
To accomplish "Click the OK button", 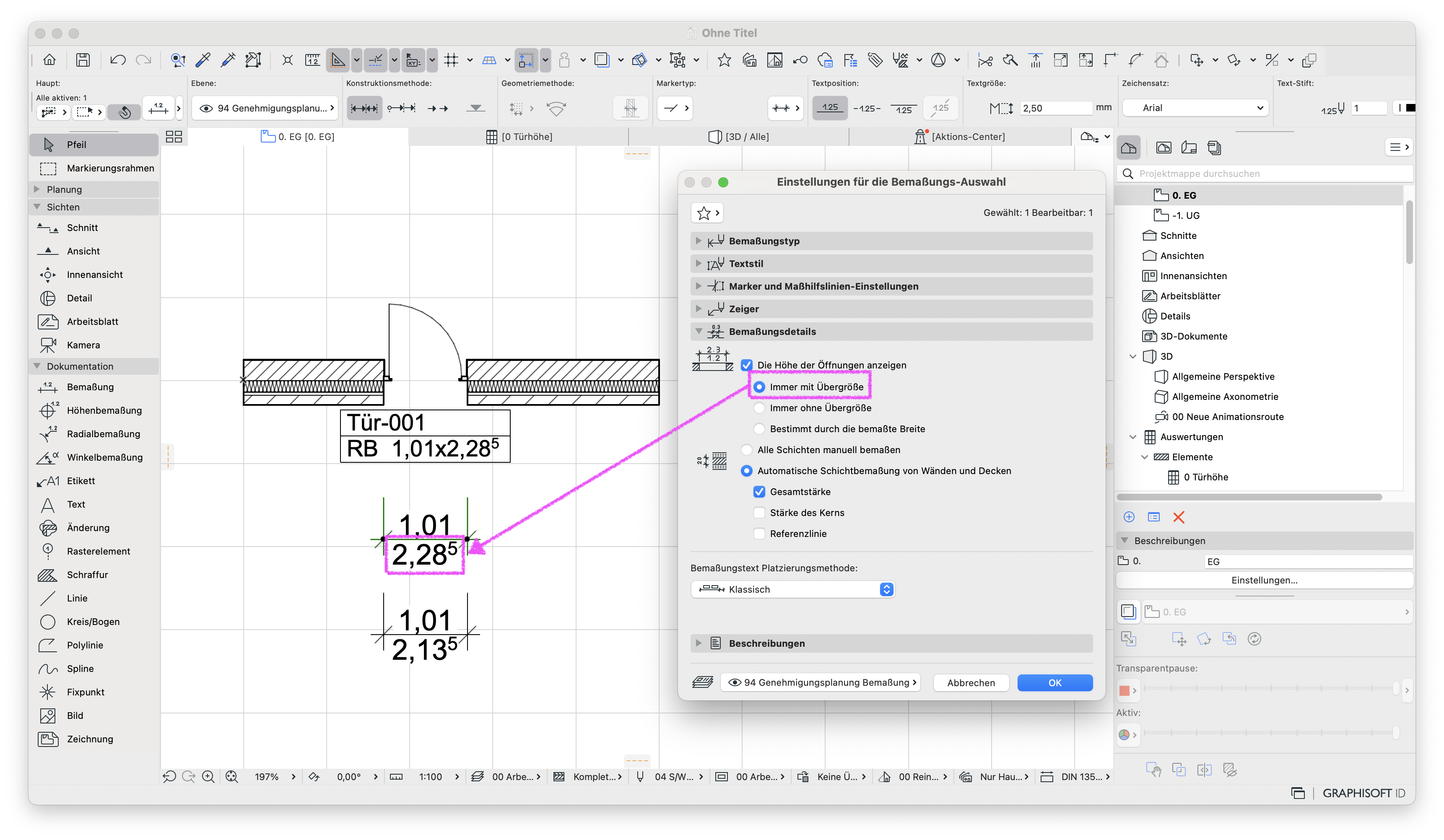I will pos(1054,682).
